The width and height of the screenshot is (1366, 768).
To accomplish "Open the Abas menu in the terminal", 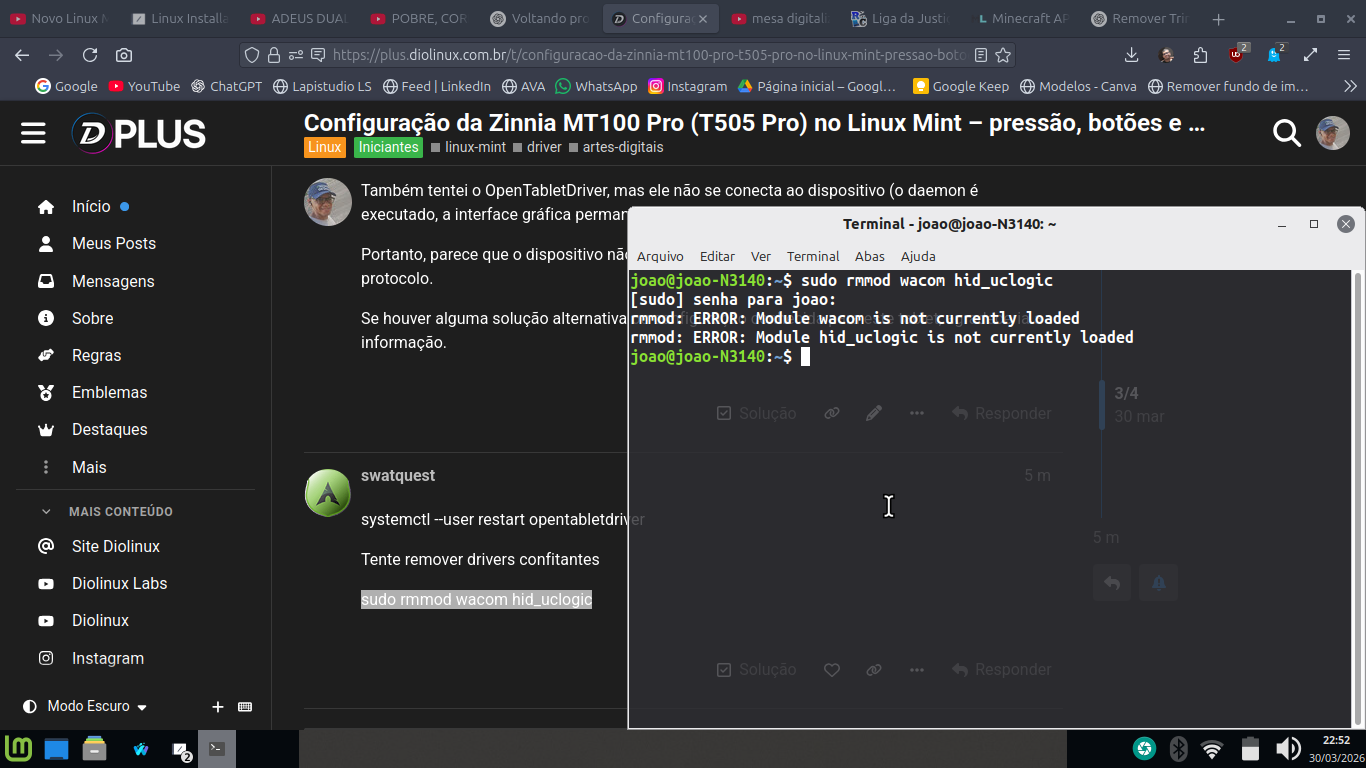I will click(x=869, y=256).
